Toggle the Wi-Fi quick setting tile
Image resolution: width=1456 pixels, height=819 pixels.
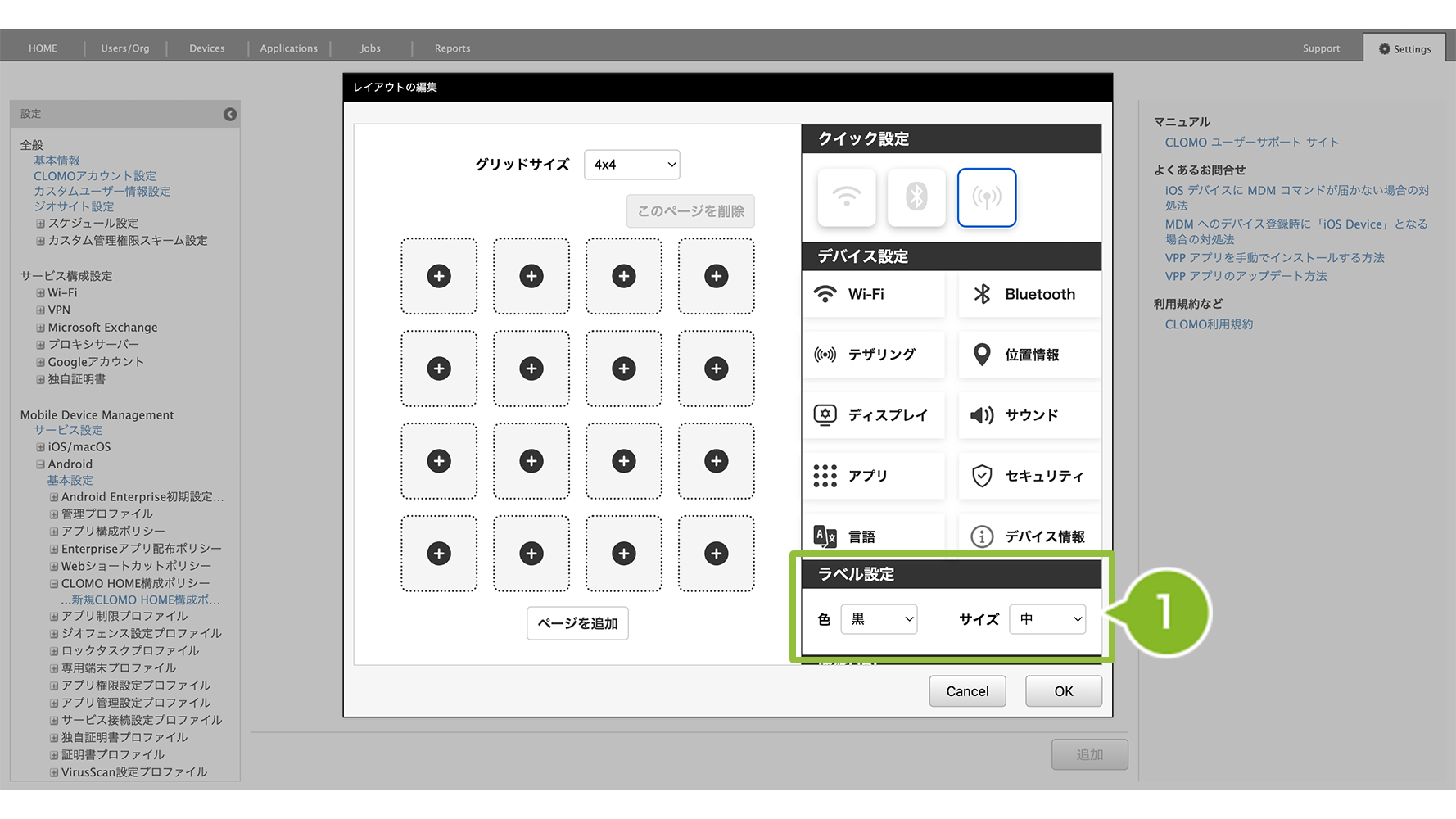pos(846,197)
